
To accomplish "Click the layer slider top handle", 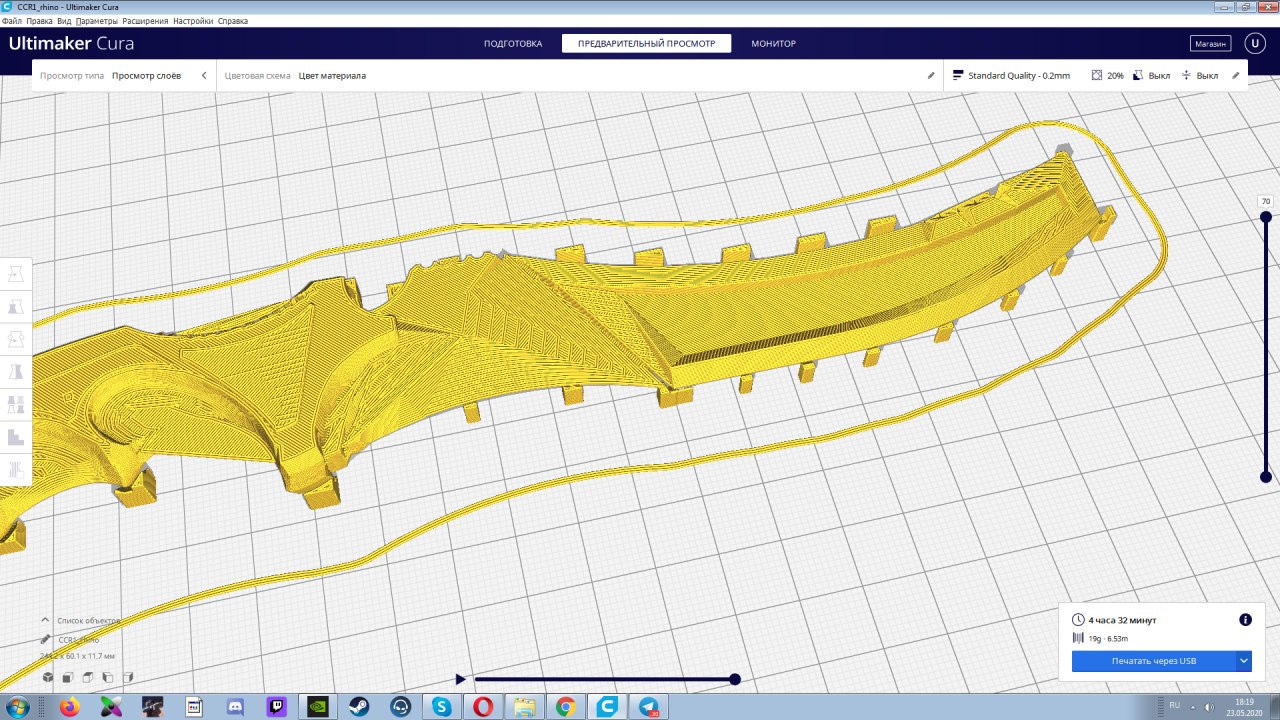I will click(1265, 217).
